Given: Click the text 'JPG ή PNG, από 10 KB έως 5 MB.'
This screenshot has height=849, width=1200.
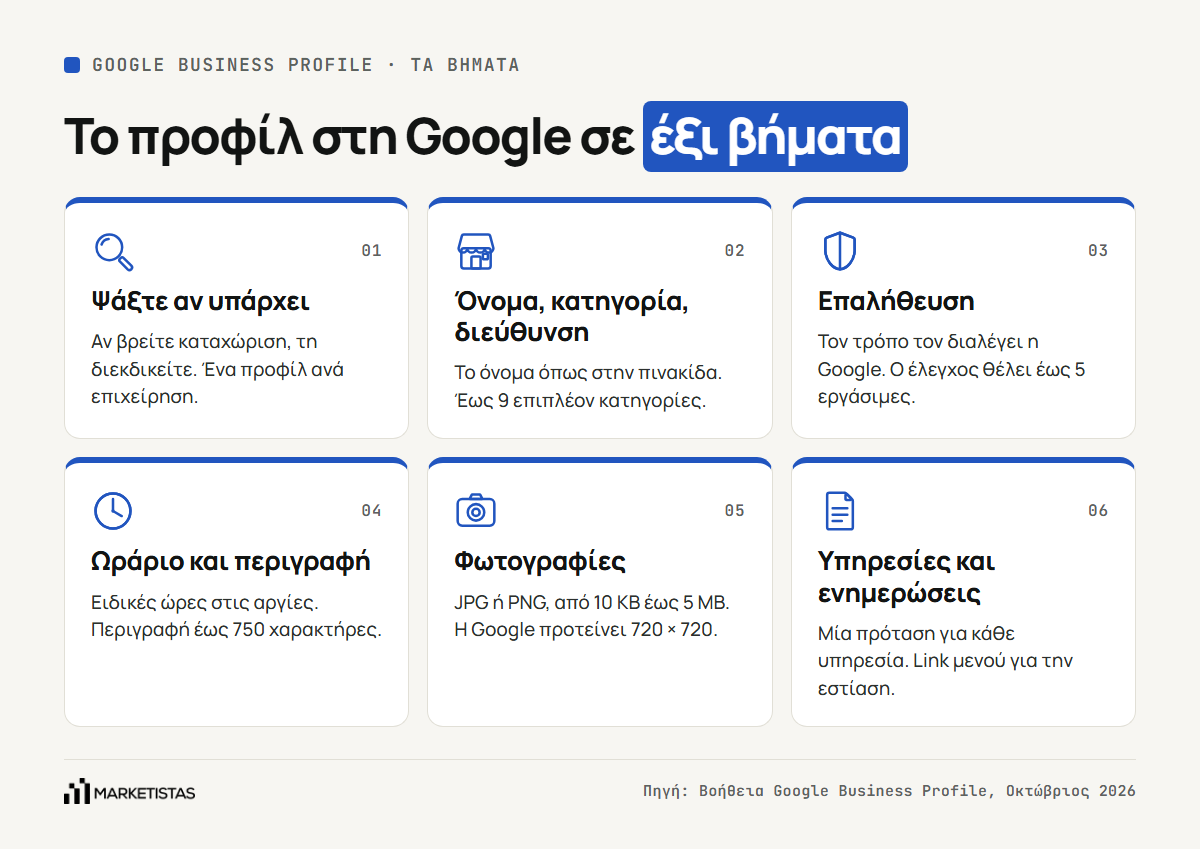Looking at the screenshot, I should (x=592, y=603).
